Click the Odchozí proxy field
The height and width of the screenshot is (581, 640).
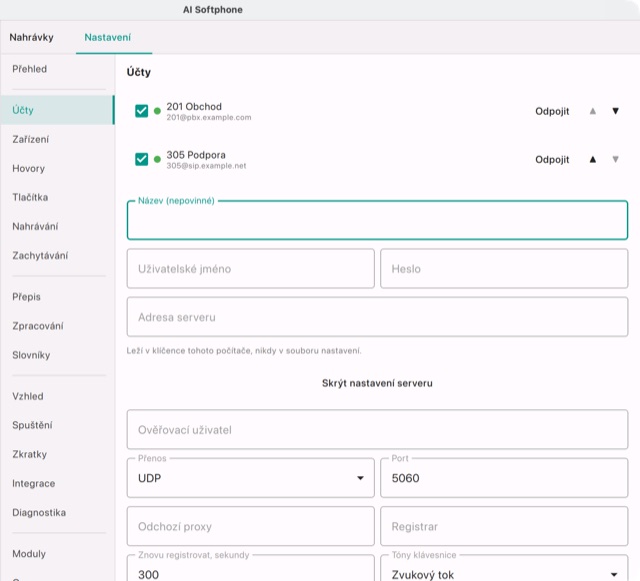(x=251, y=526)
